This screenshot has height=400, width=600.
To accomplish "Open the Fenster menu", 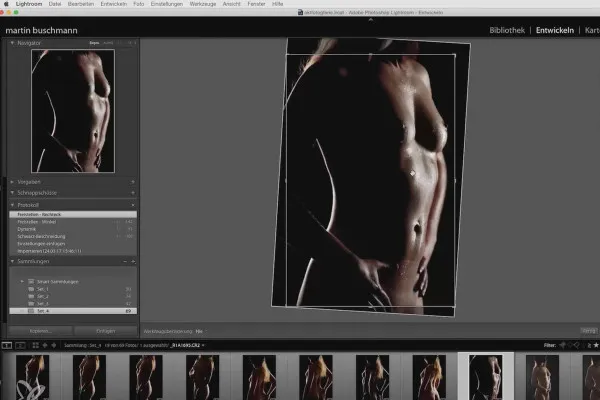I will pos(256,4).
